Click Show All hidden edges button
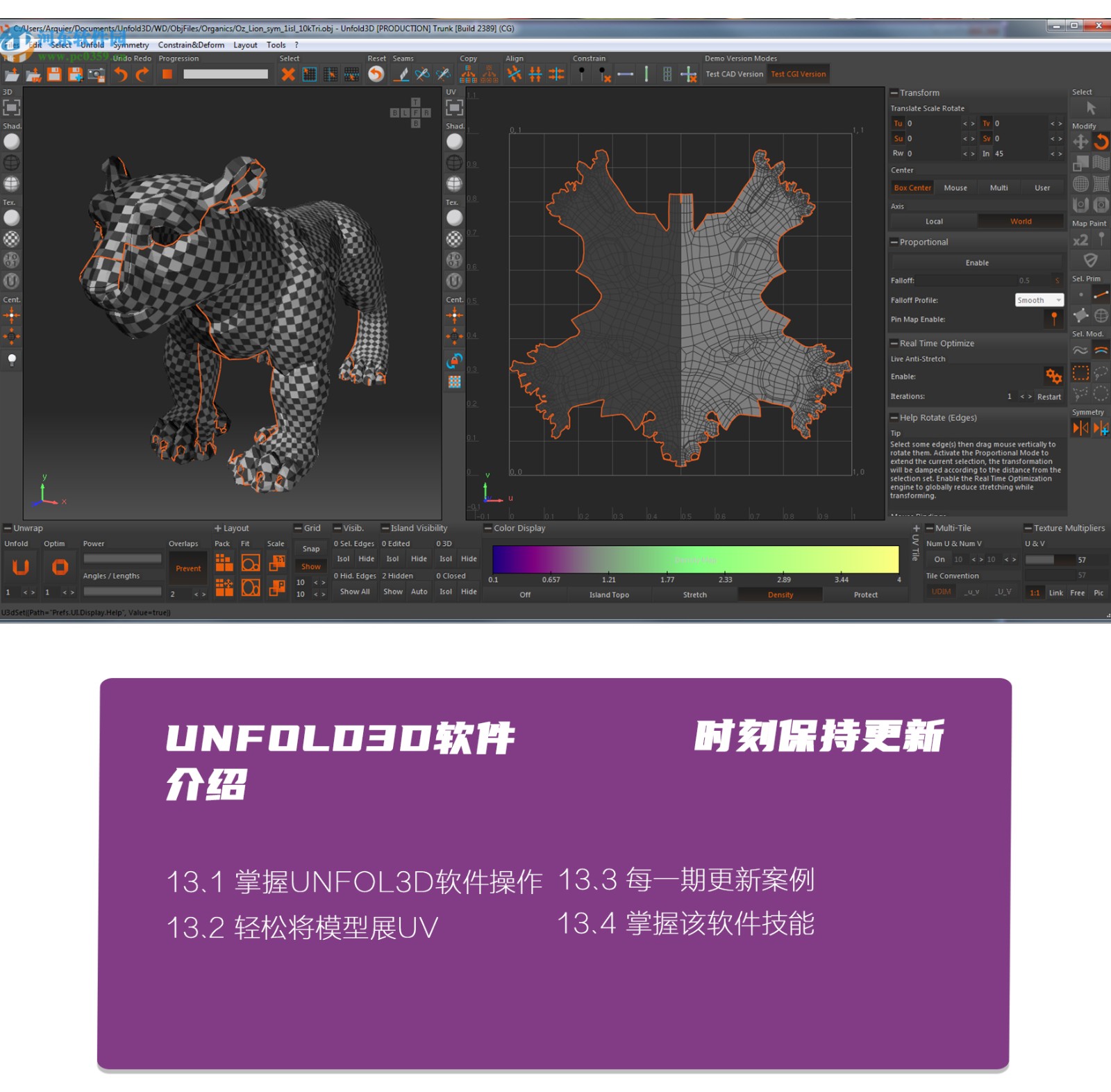 coord(354,592)
